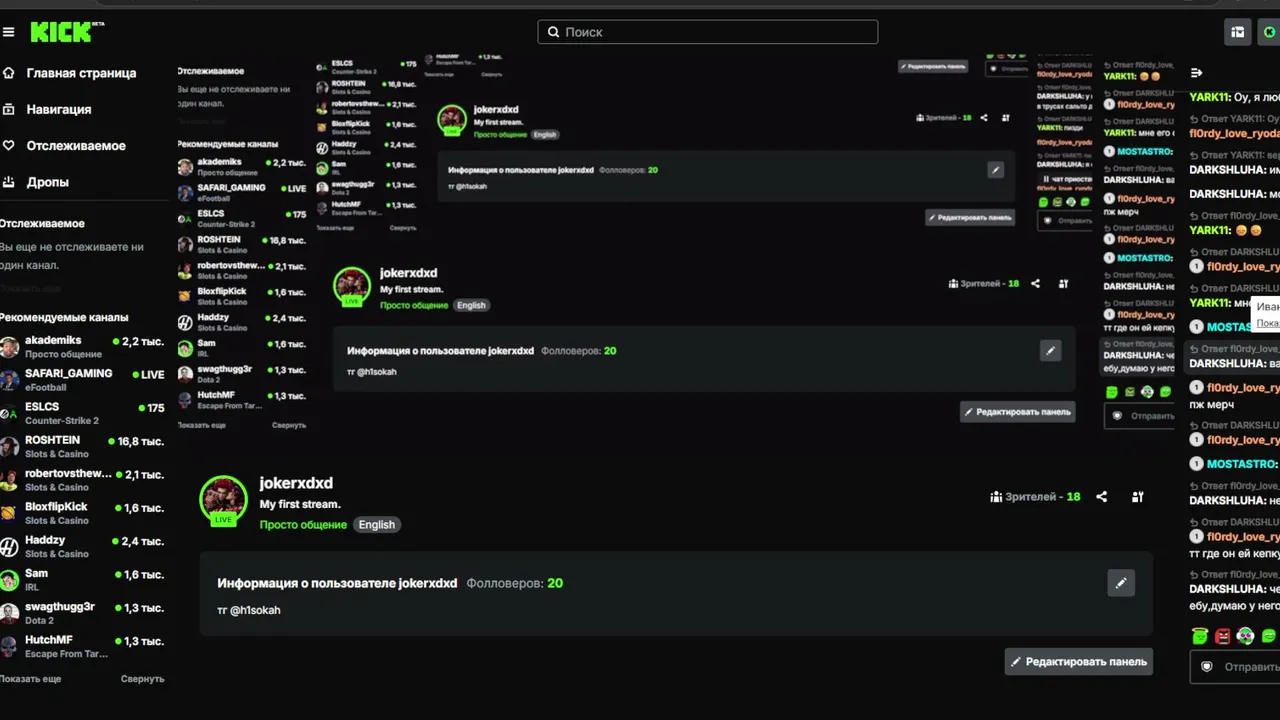Open Отслеживаемое with the heart icon in main sidebar
The width and height of the screenshot is (1280, 720).
point(65,145)
